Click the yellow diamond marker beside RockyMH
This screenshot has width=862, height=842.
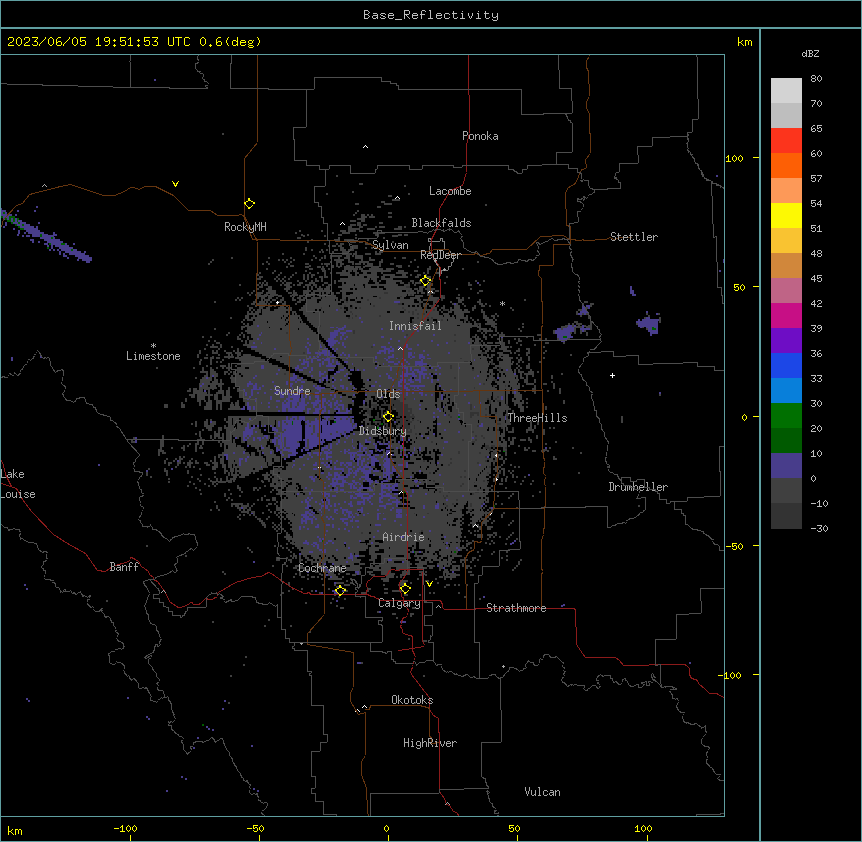pyautogui.click(x=249, y=204)
